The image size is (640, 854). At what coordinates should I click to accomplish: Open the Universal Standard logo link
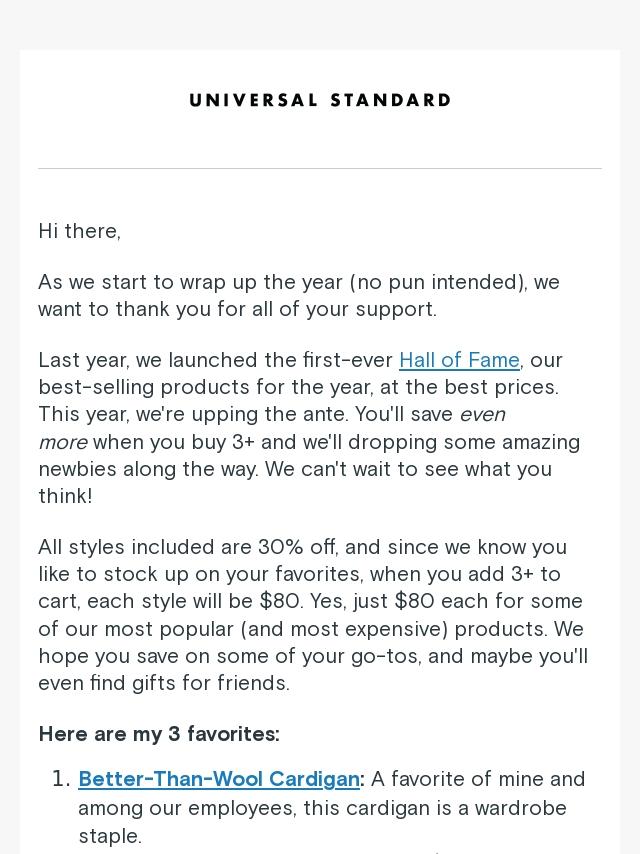click(320, 100)
